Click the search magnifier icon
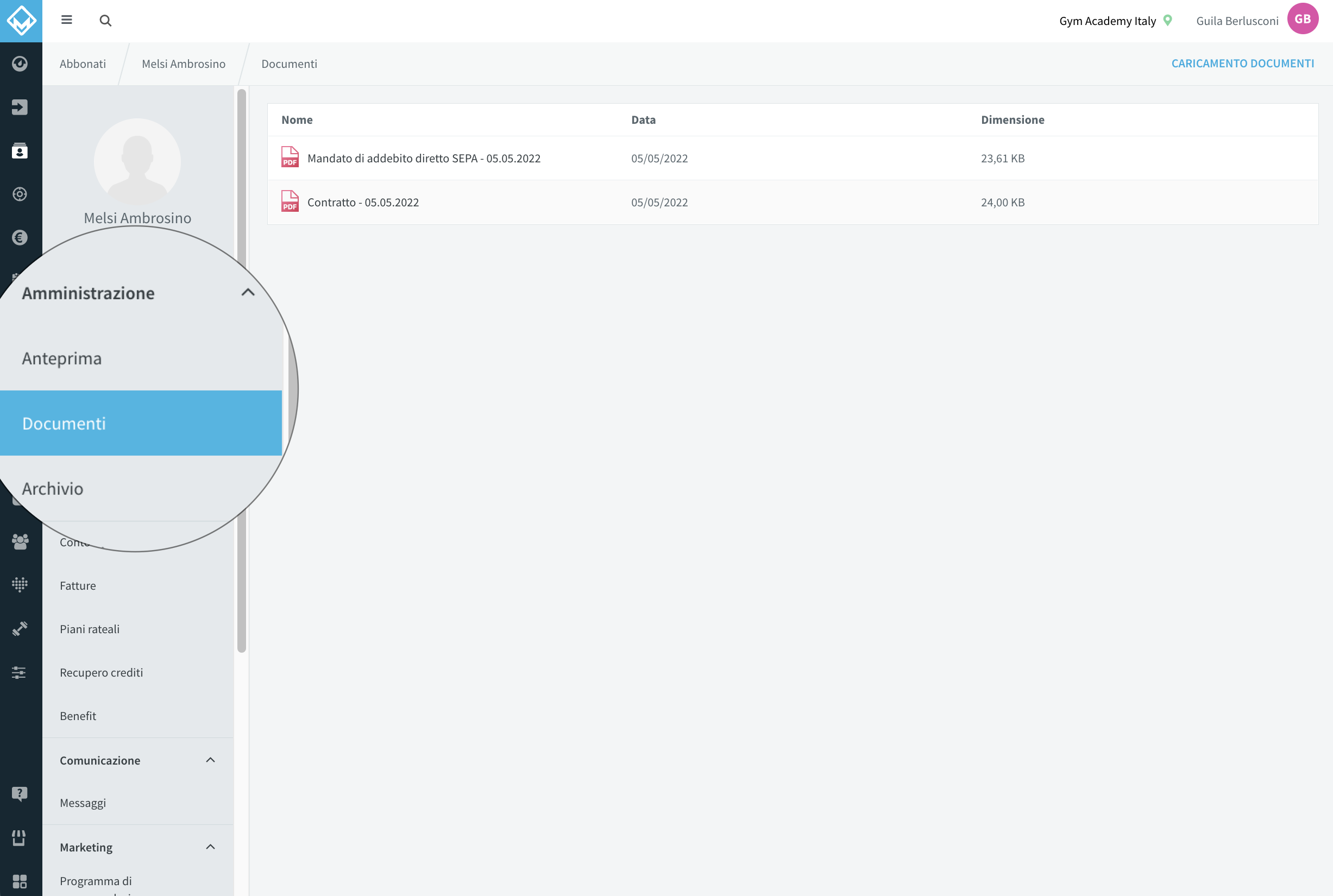The width and height of the screenshot is (1333, 896). point(105,21)
